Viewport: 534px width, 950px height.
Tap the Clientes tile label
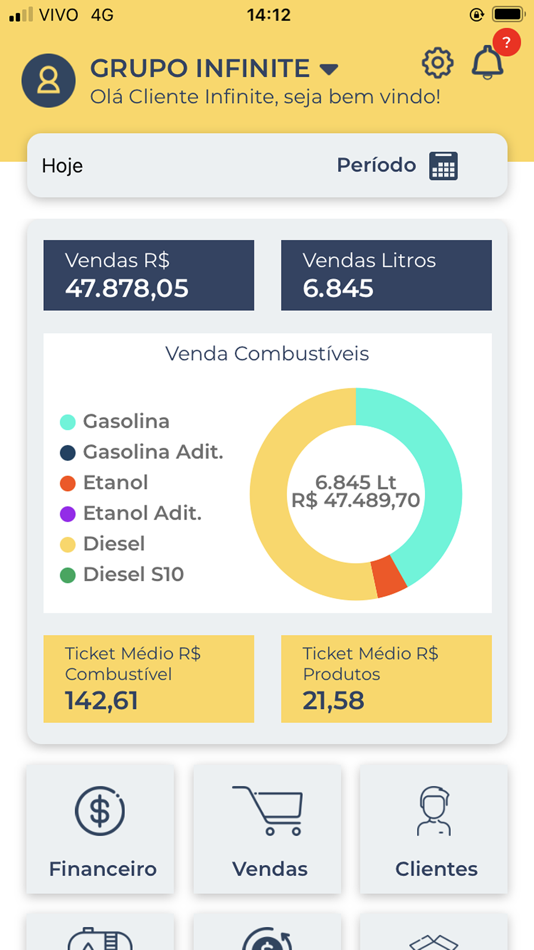(436, 869)
